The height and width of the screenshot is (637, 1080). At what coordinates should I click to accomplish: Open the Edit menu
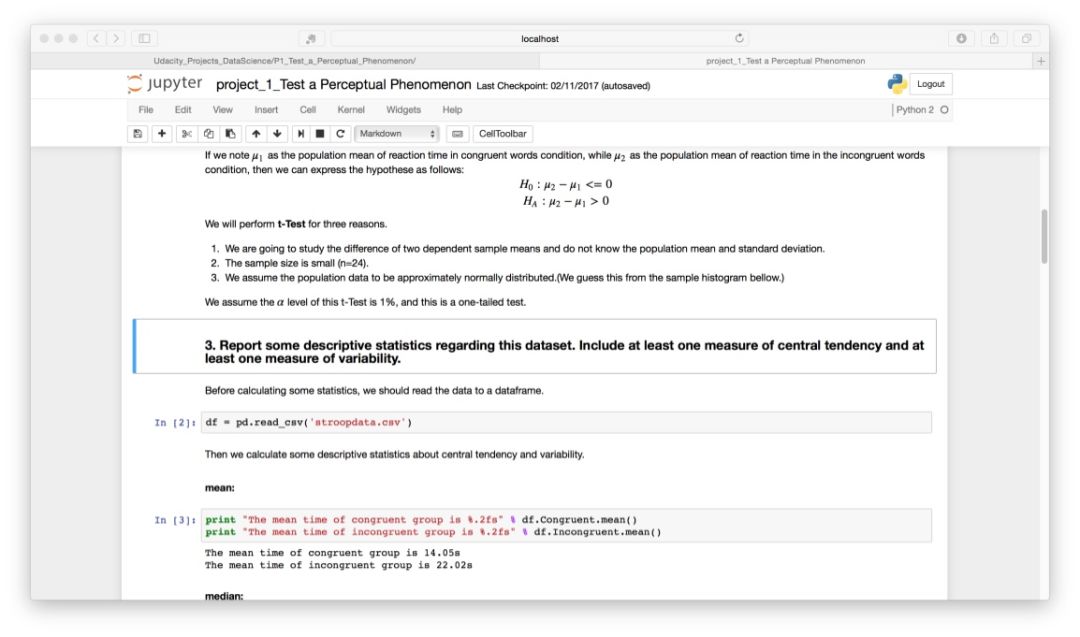coord(183,109)
